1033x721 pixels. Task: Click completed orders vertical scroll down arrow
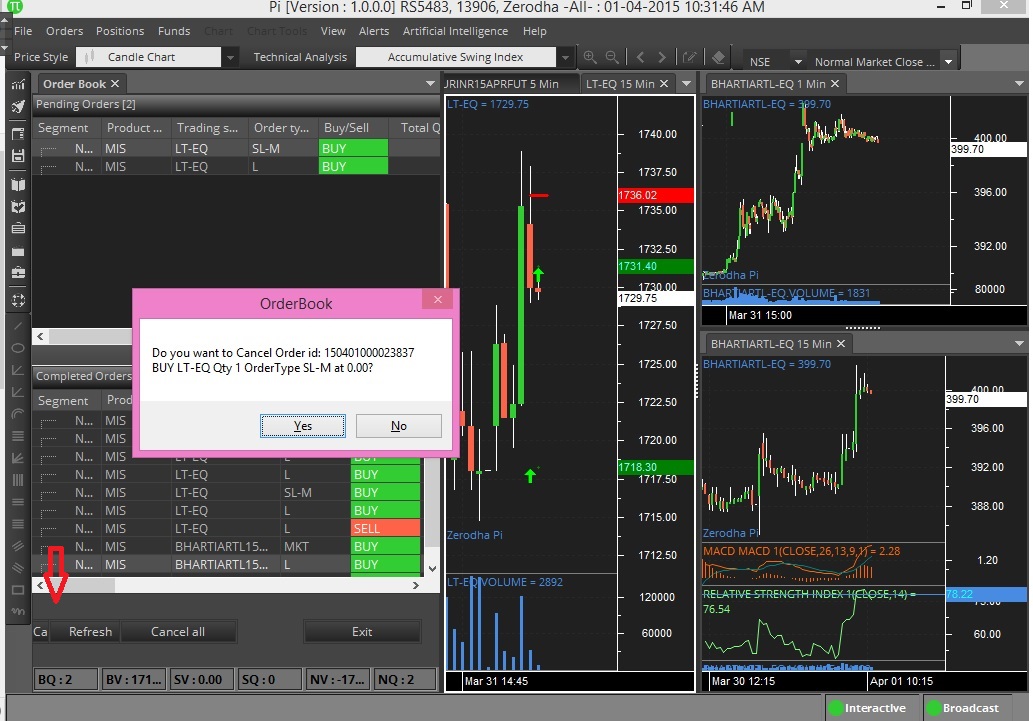point(432,568)
